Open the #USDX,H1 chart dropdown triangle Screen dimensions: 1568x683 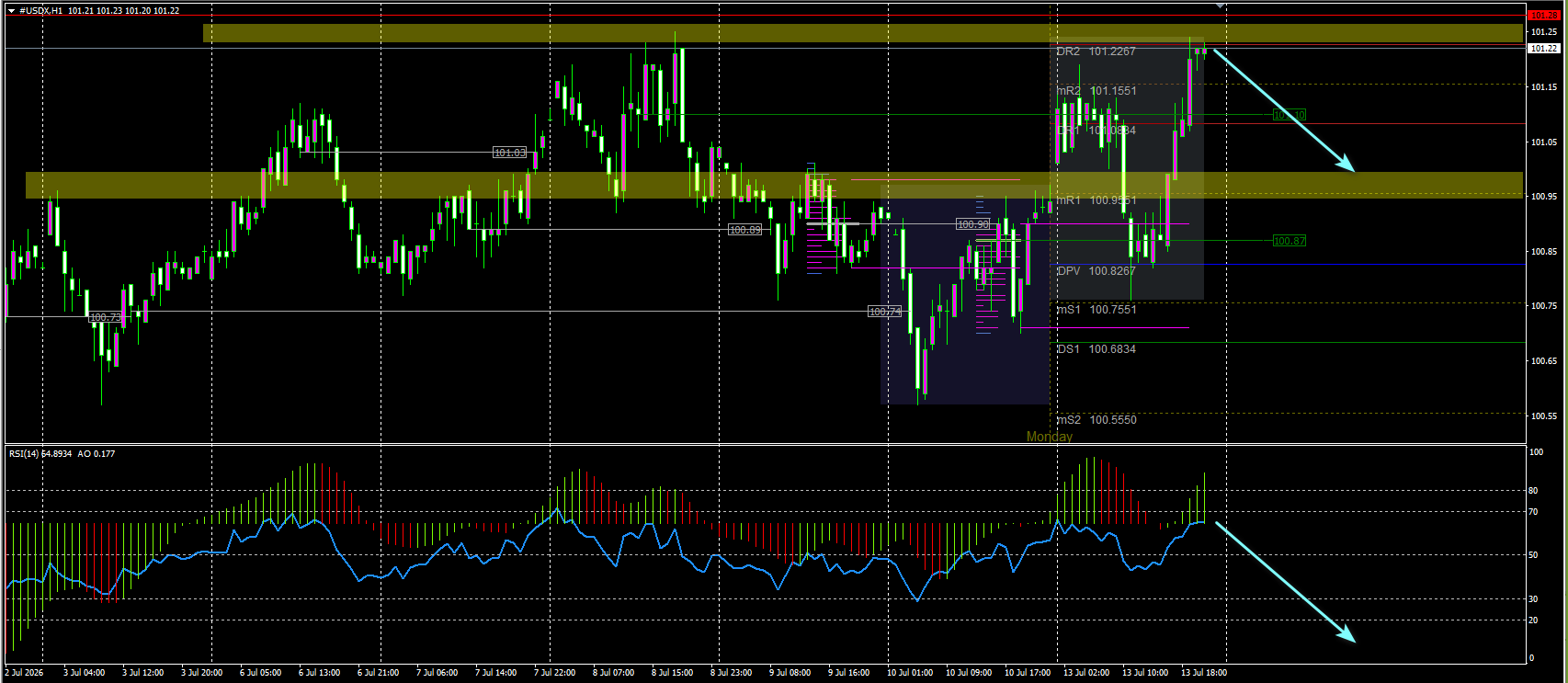(x=11, y=10)
